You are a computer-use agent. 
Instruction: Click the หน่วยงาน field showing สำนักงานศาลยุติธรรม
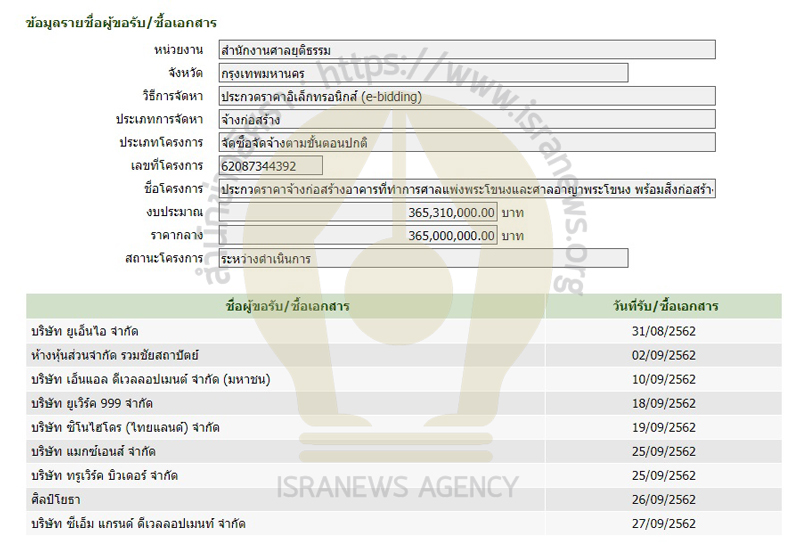click(467, 49)
